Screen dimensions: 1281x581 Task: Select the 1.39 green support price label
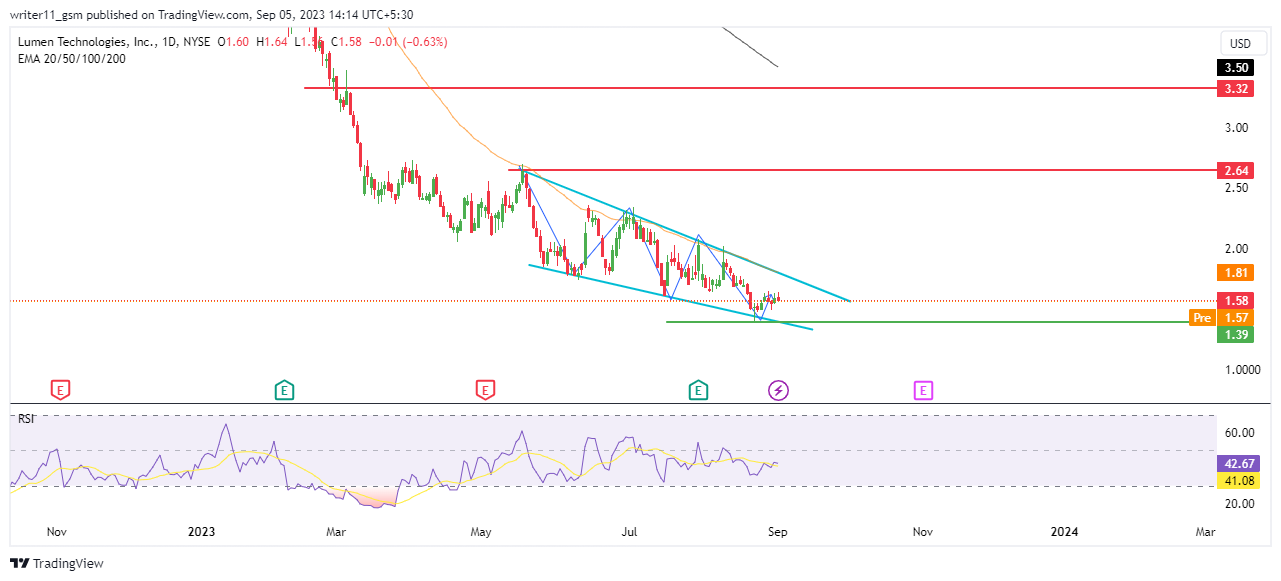[x=1237, y=334]
